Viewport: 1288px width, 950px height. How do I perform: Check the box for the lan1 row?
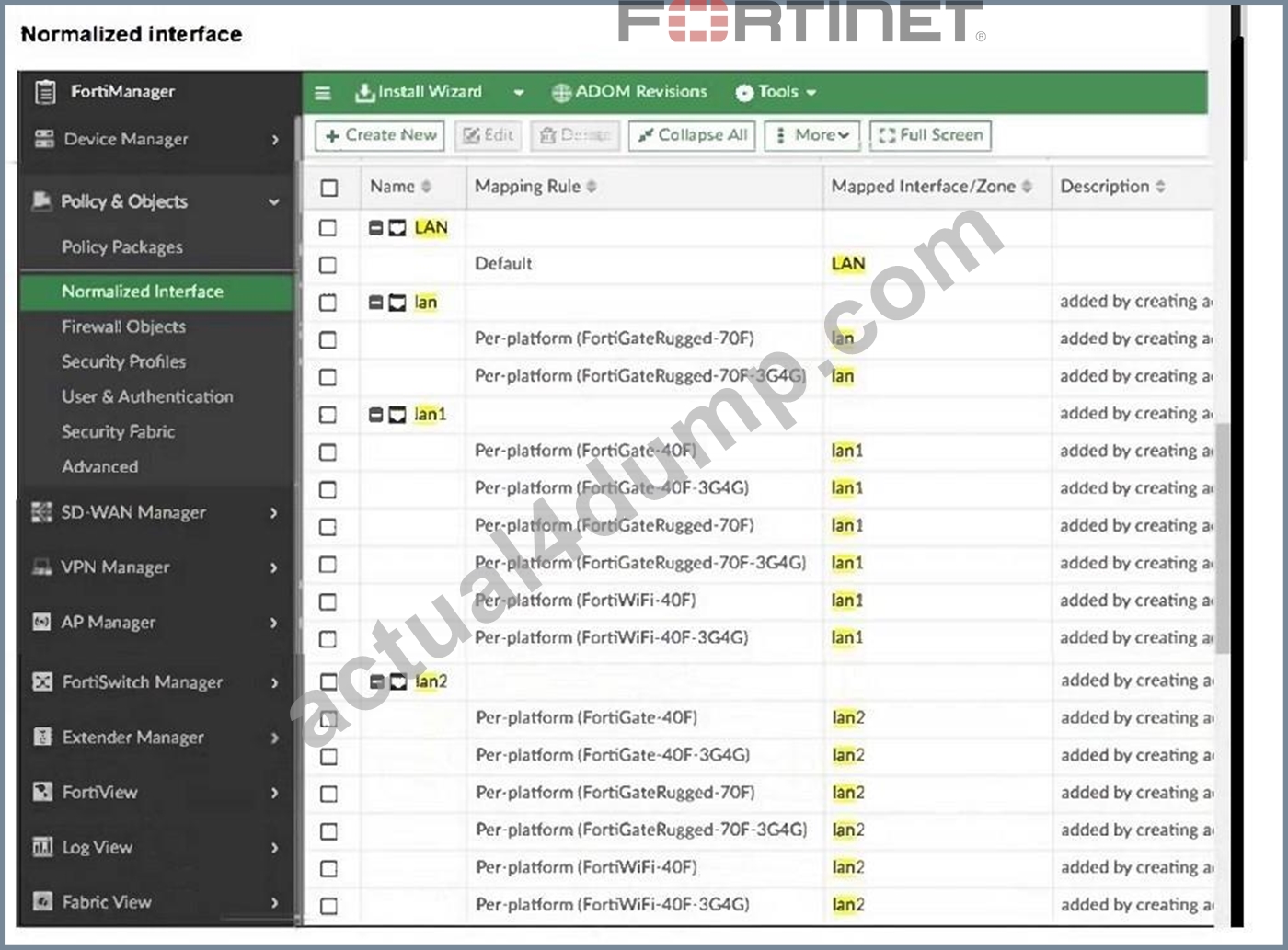328,415
